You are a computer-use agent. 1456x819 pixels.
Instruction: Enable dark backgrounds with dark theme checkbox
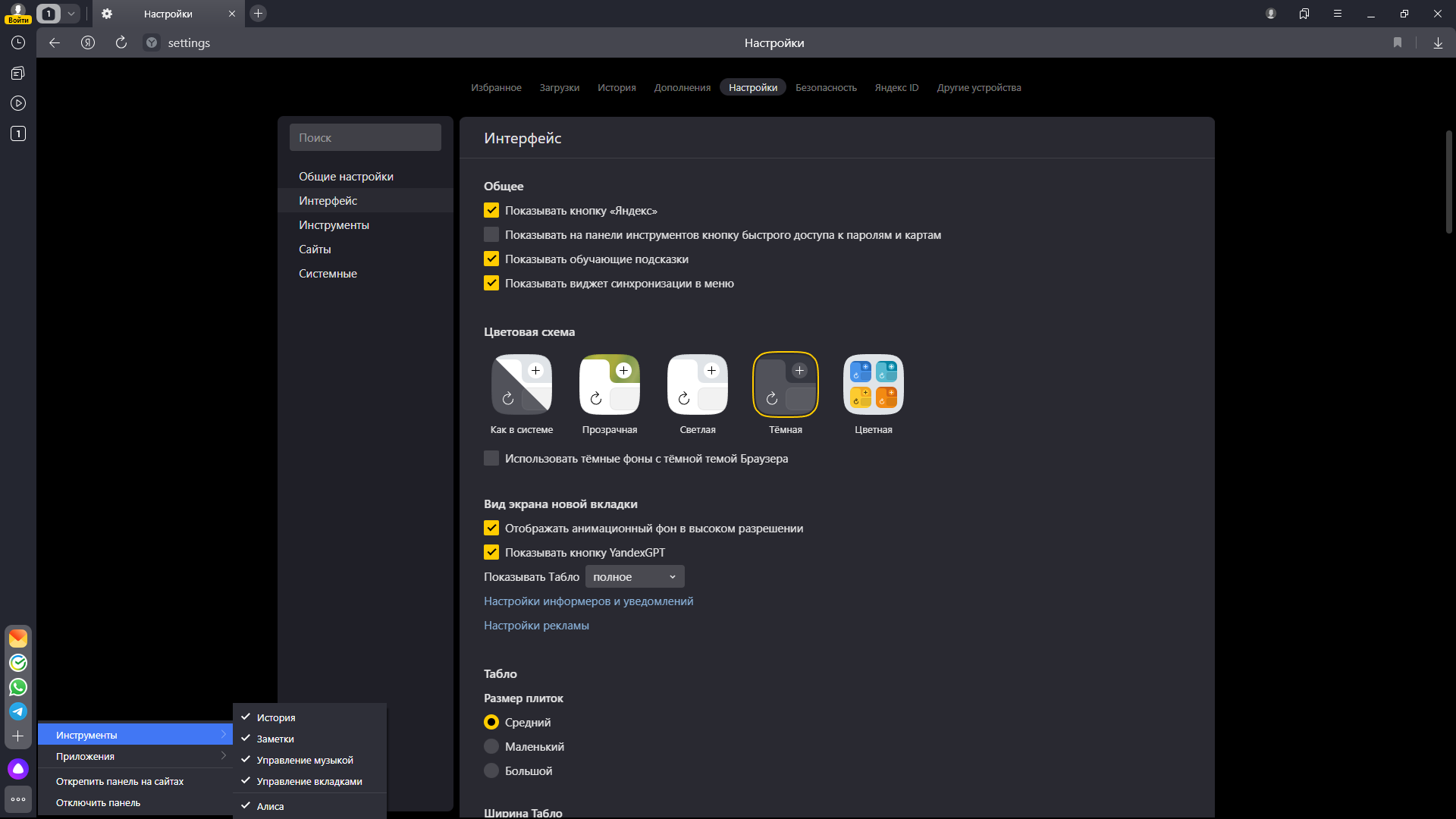pos(491,459)
